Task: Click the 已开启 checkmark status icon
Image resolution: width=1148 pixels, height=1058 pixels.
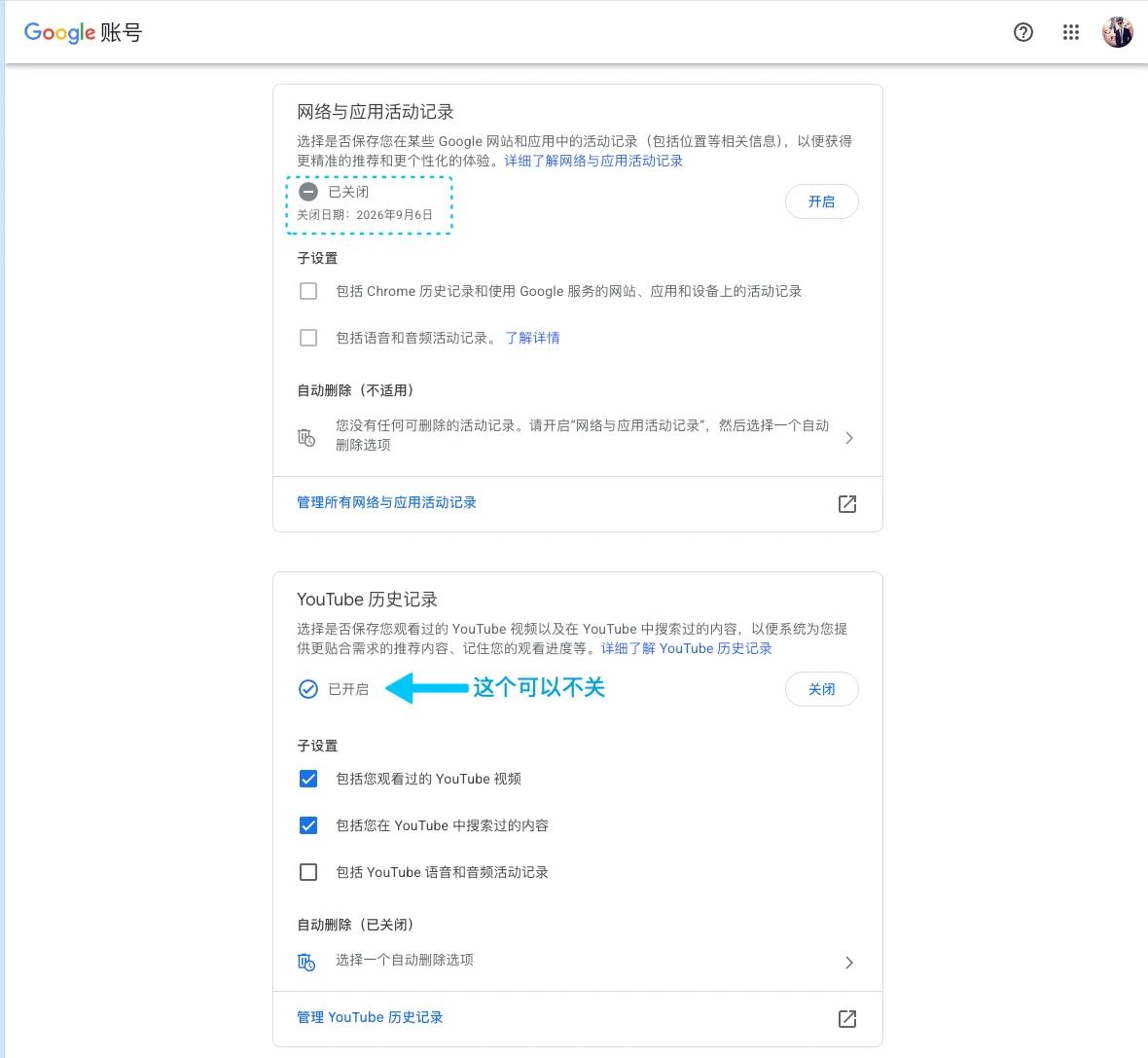Action: (x=308, y=689)
